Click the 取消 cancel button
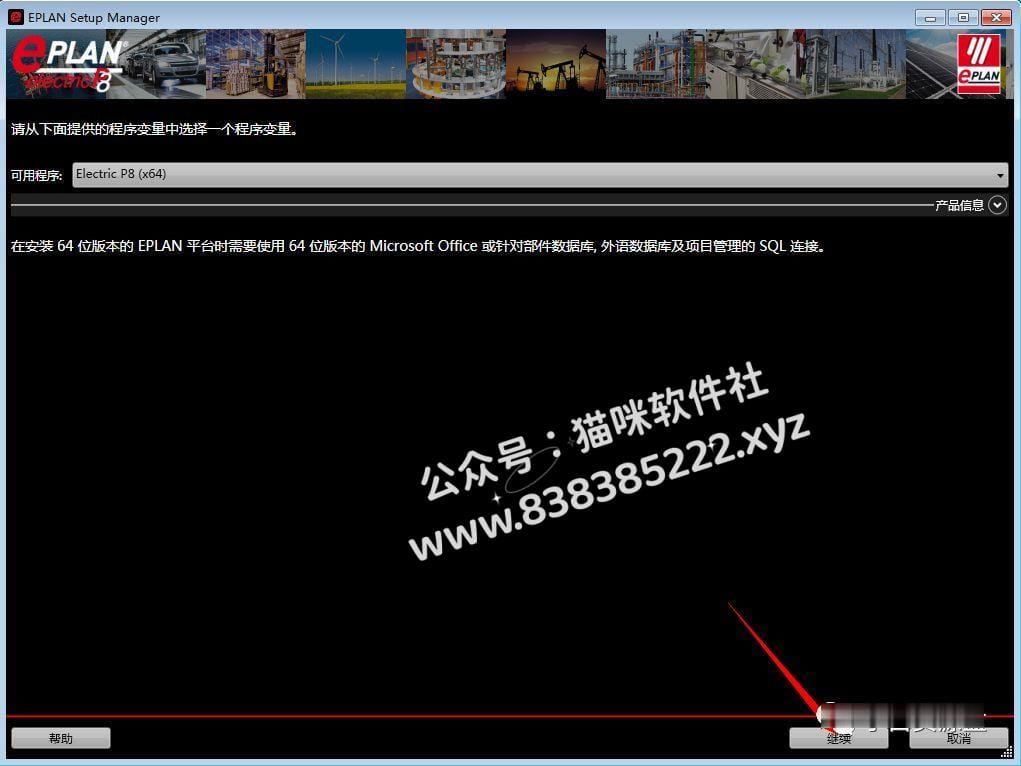This screenshot has width=1021, height=766. (x=958, y=738)
